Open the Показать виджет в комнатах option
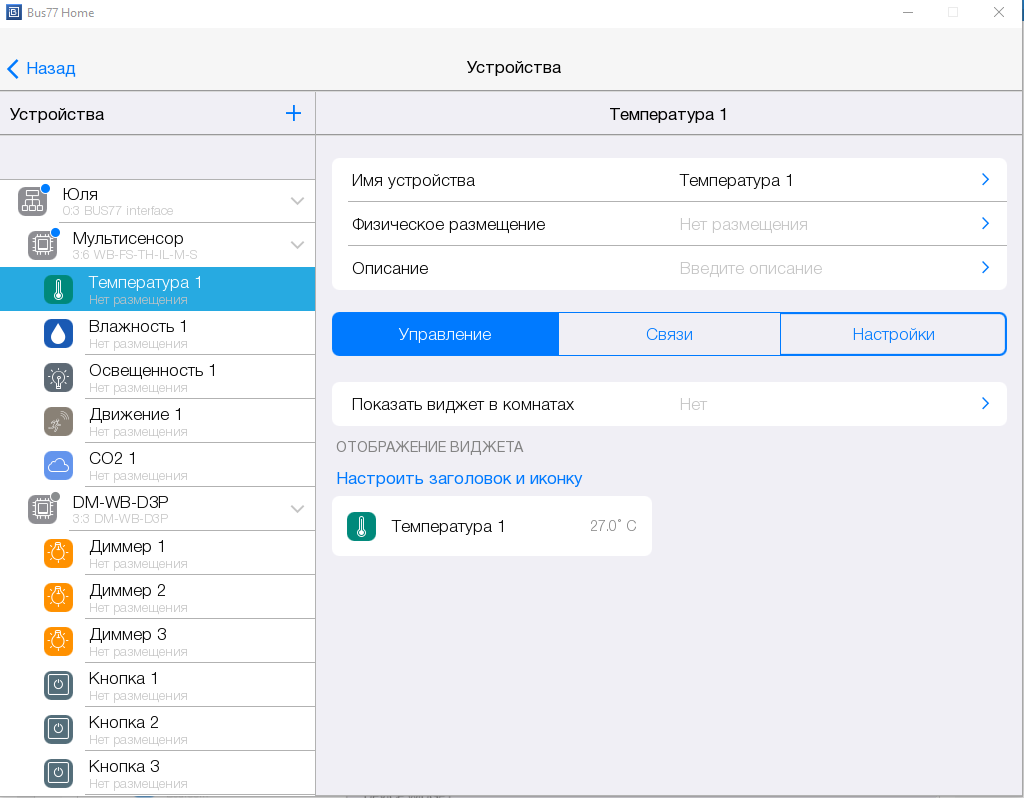1024x798 pixels. click(x=669, y=404)
